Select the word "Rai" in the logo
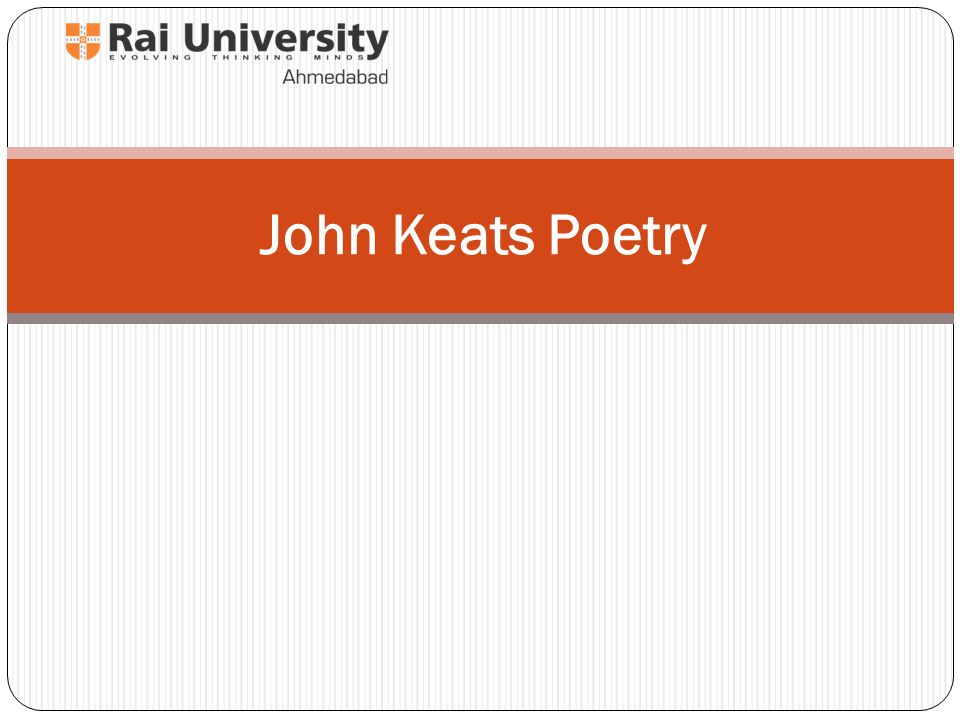This screenshot has height=720, width=960. click(x=139, y=38)
